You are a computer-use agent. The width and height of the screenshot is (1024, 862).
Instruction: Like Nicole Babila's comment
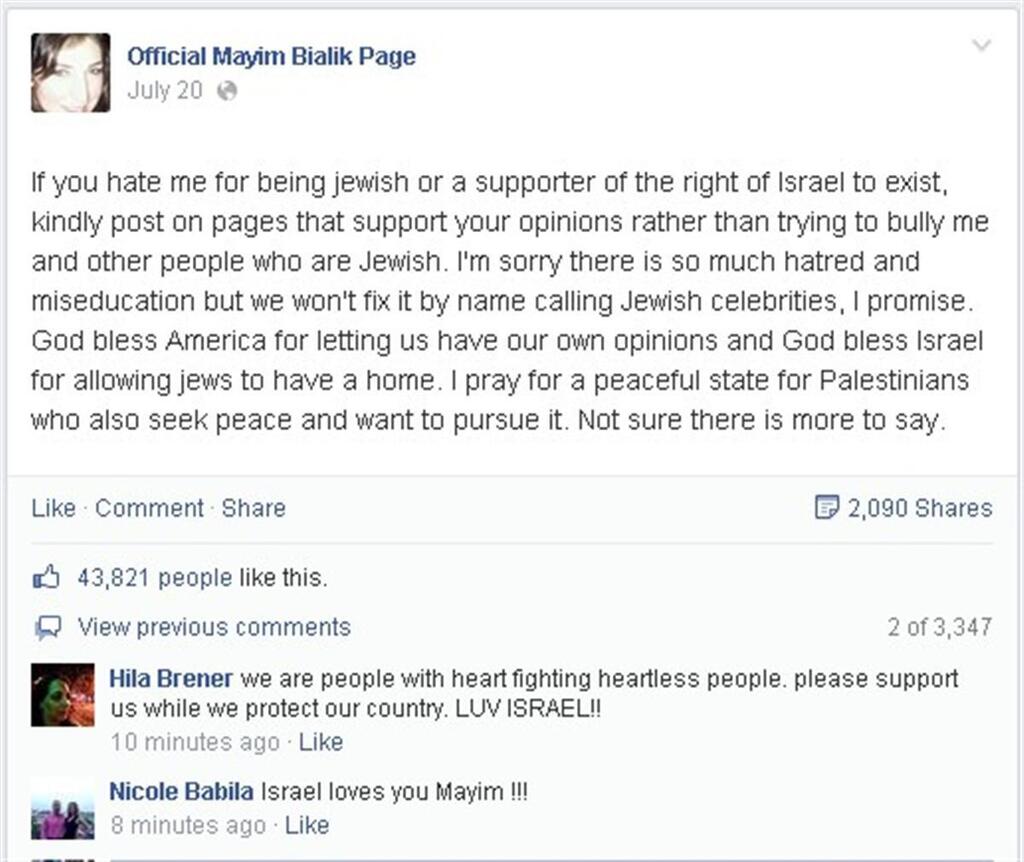tap(307, 825)
